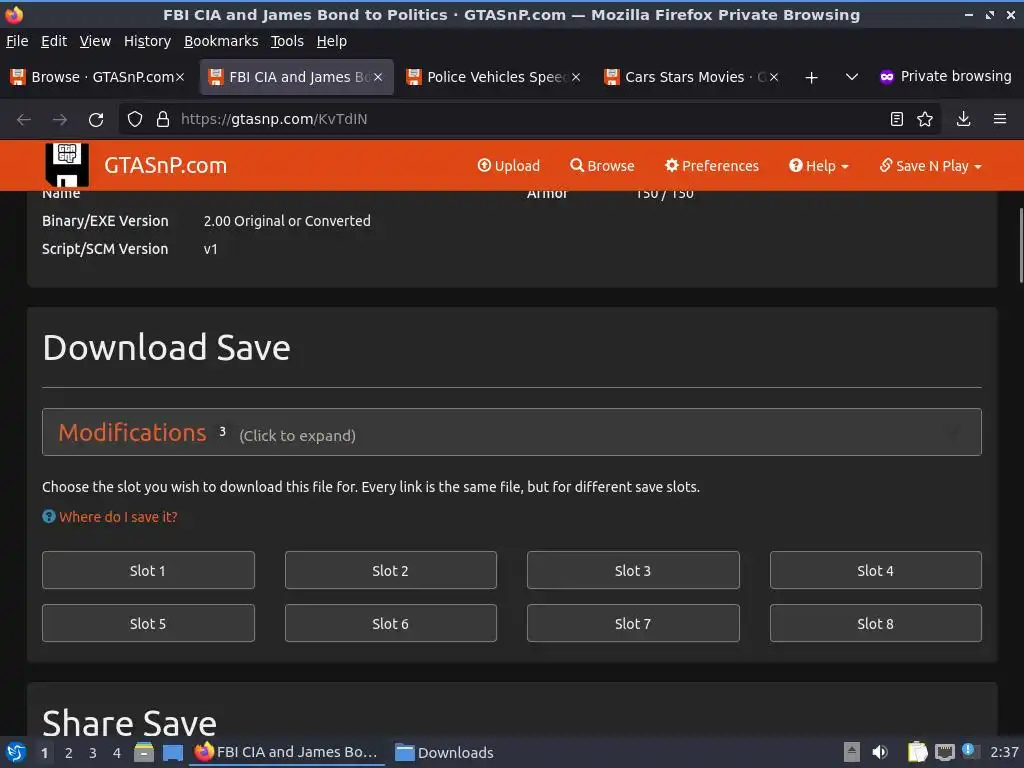Click the taskbar clock
The height and width of the screenshot is (768, 1024).
tap(1004, 752)
